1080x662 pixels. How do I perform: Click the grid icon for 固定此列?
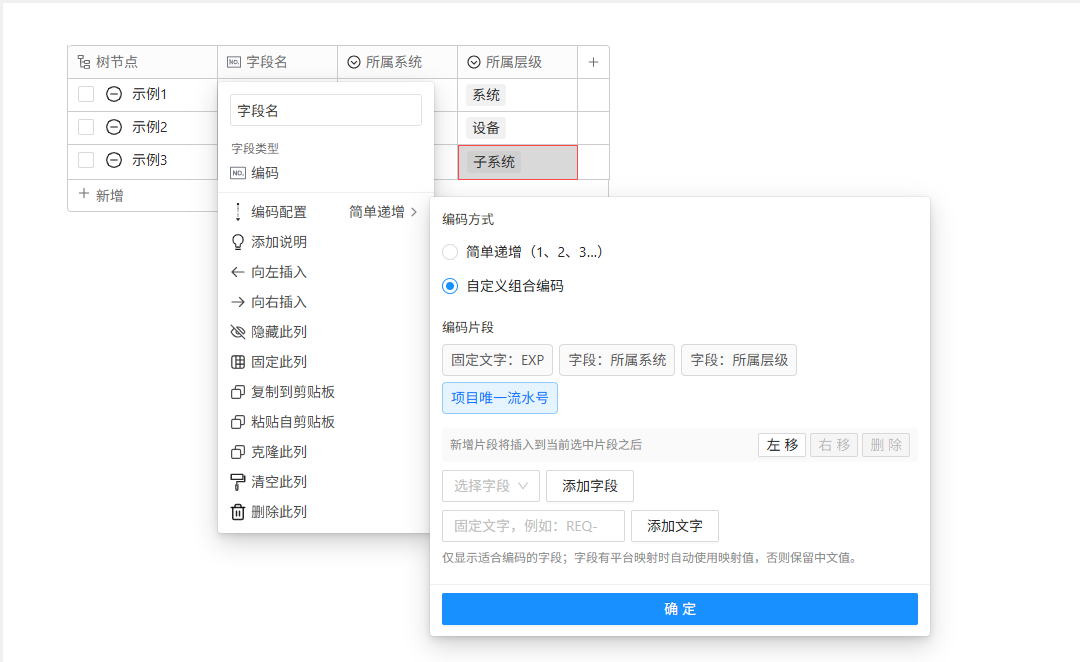[238, 362]
